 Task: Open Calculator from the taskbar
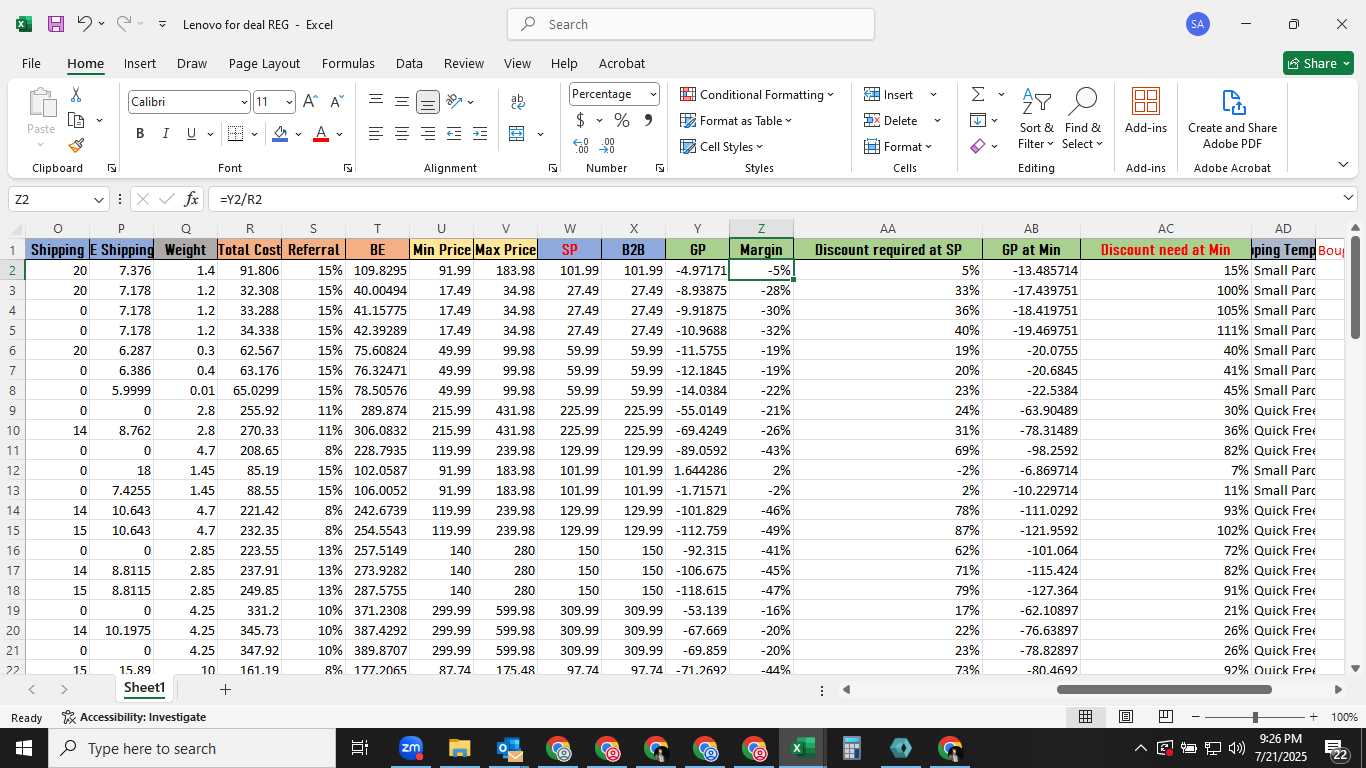tap(852, 748)
